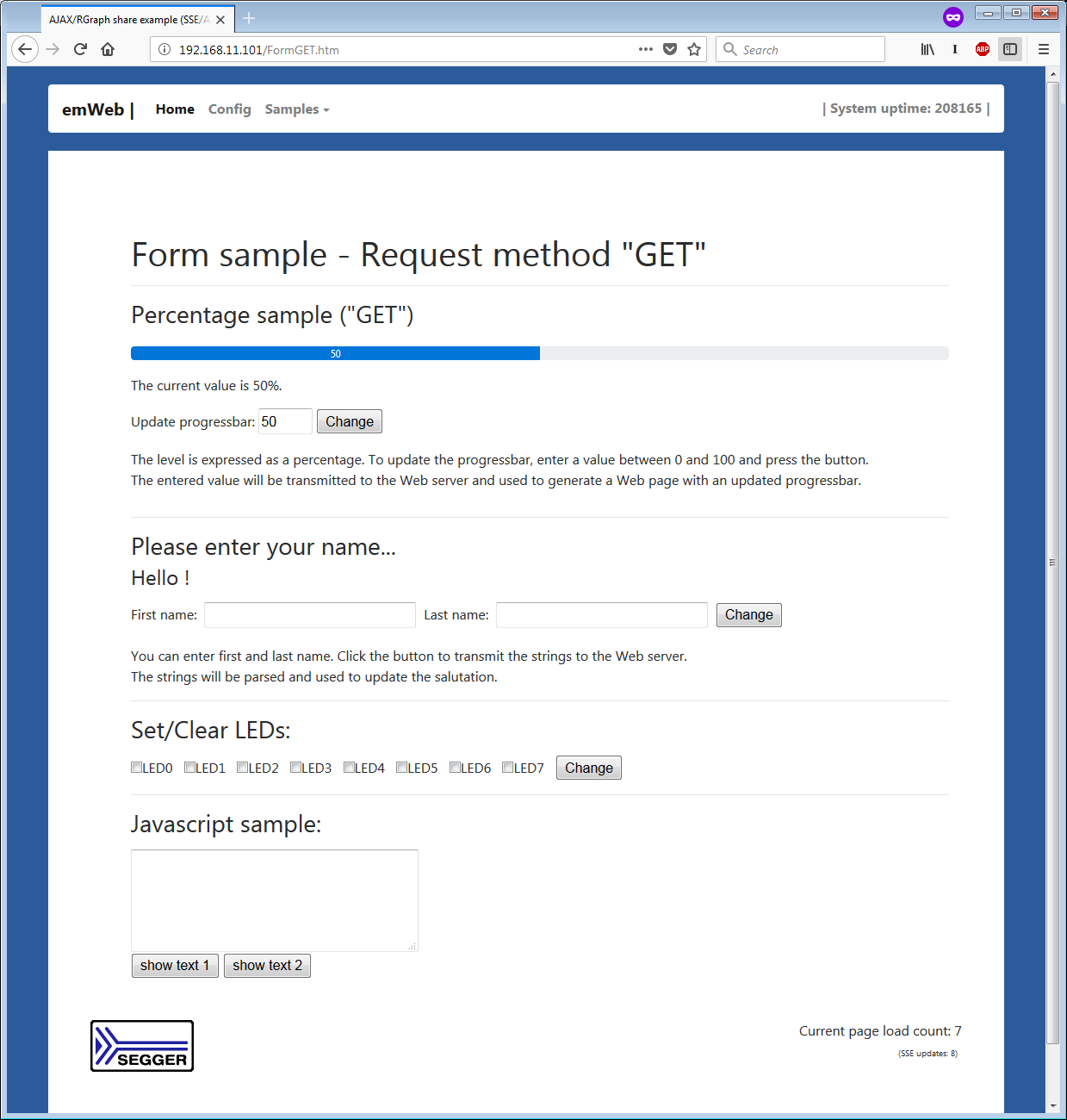Click the show text 1 button
Screen dimensions: 1067x1120
(x=175, y=965)
